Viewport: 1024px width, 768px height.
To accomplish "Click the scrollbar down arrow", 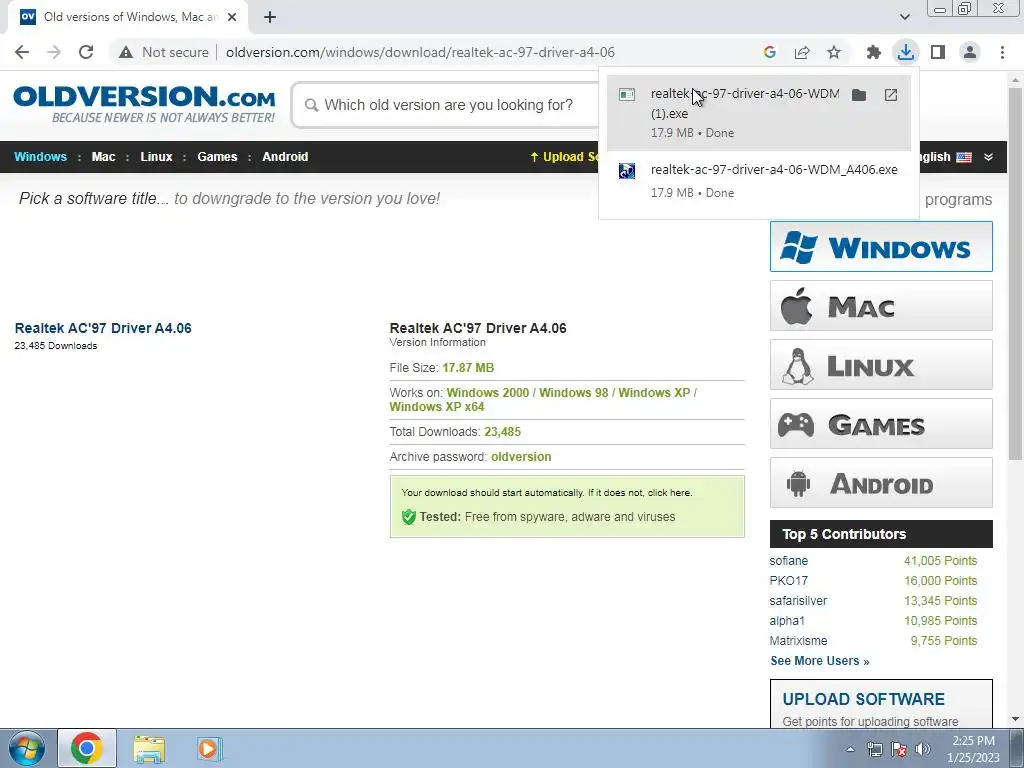I will 1016,719.
